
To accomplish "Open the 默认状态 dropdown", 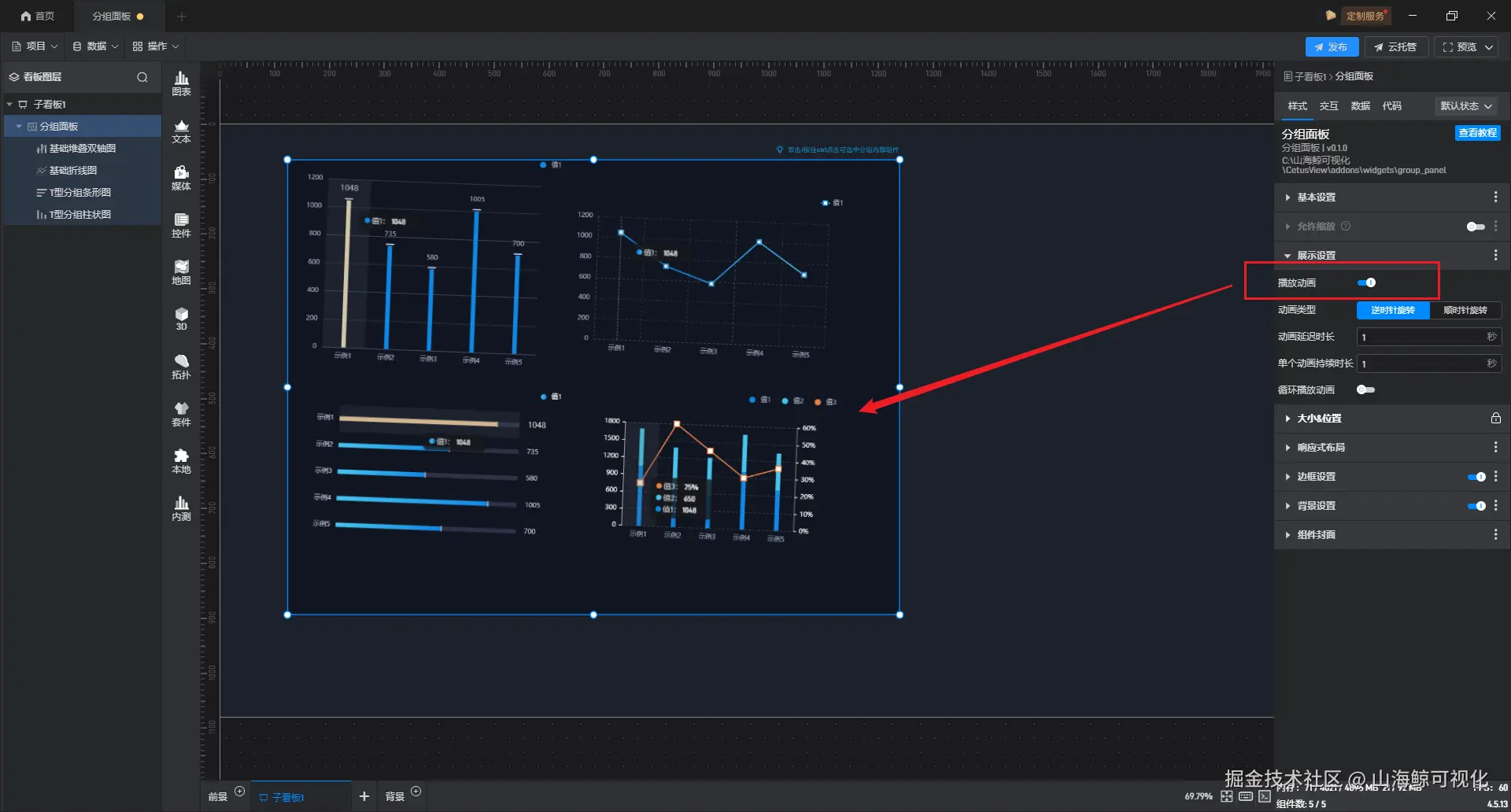I will (x=1466, y=106).
